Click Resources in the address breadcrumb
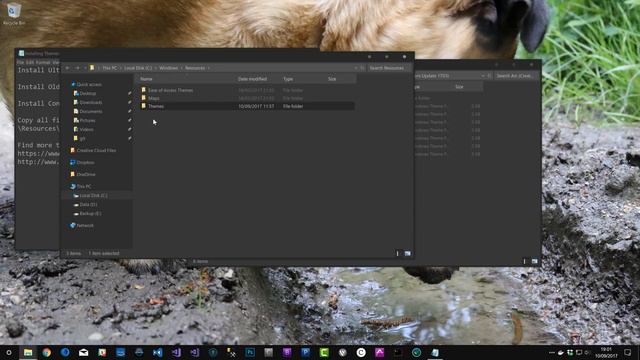Image resolution: width=640 pixels, height=360 pixels. [x=195, y=68]
